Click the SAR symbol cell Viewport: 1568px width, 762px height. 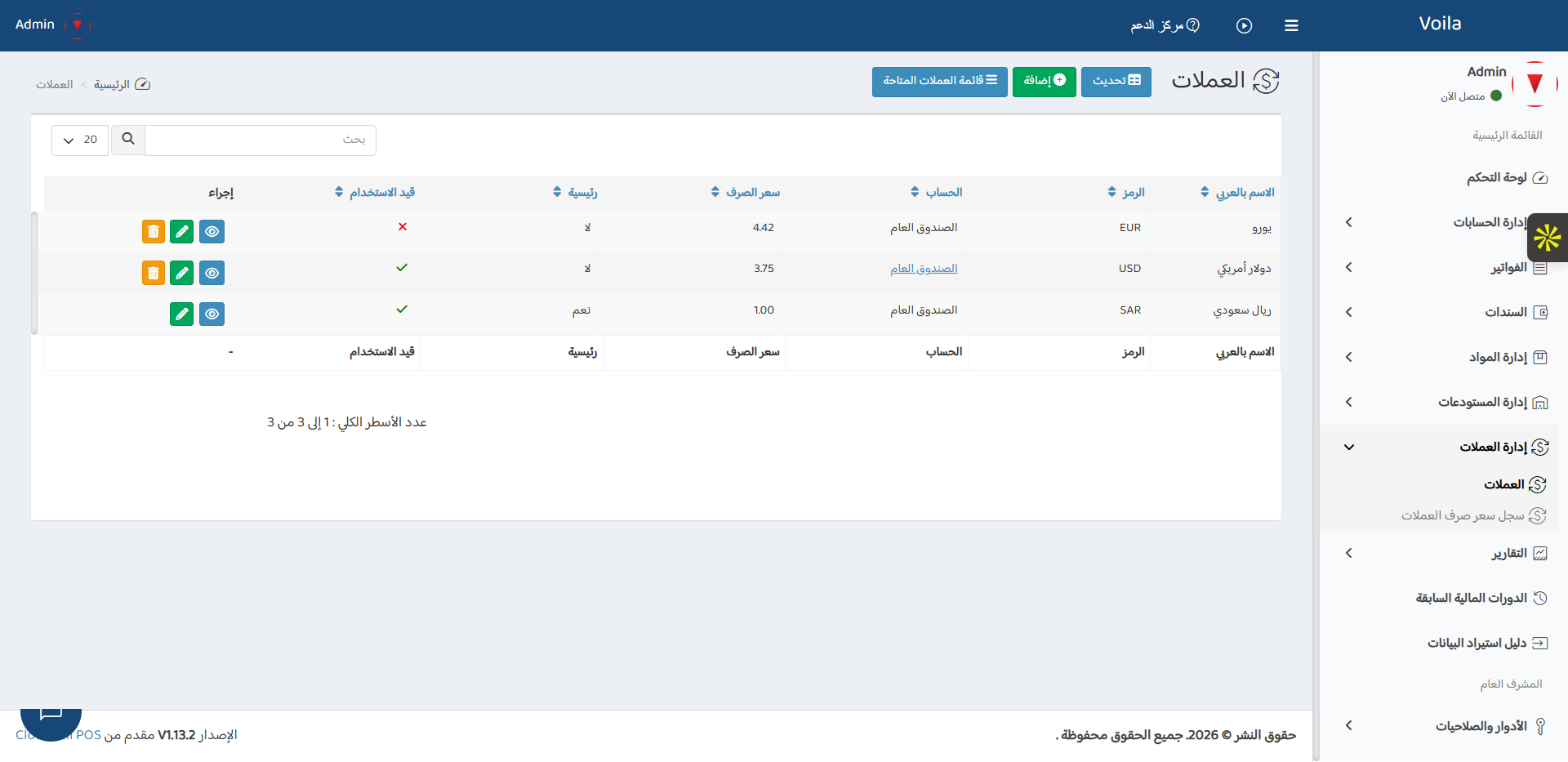tap(1130, 310)
